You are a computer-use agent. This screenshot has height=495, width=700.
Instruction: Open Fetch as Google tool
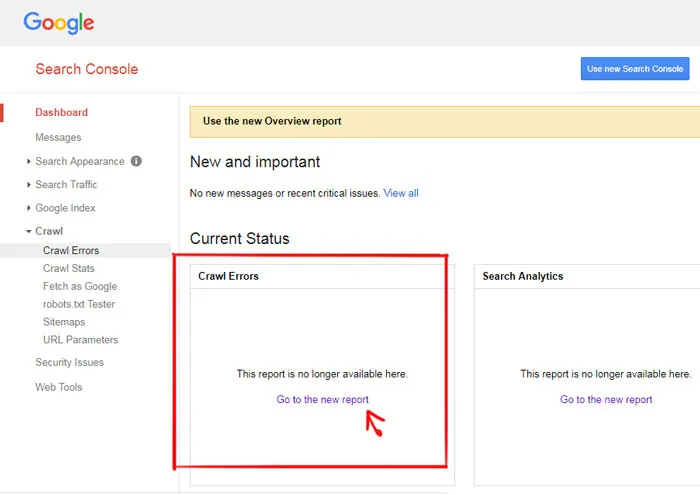pyautogui.click(x=80, y=286)
